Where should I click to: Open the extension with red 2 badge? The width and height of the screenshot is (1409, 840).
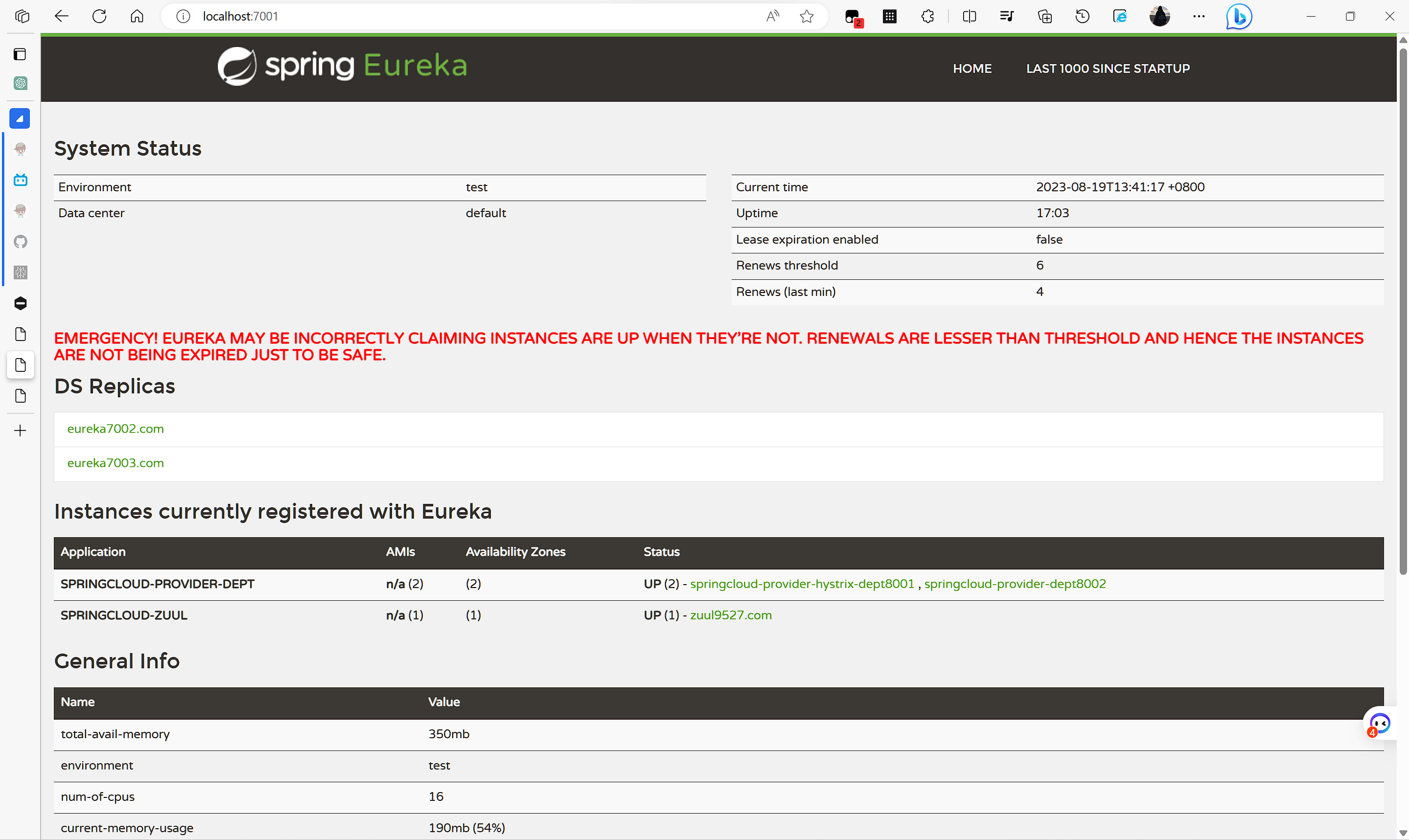(853, 17)
